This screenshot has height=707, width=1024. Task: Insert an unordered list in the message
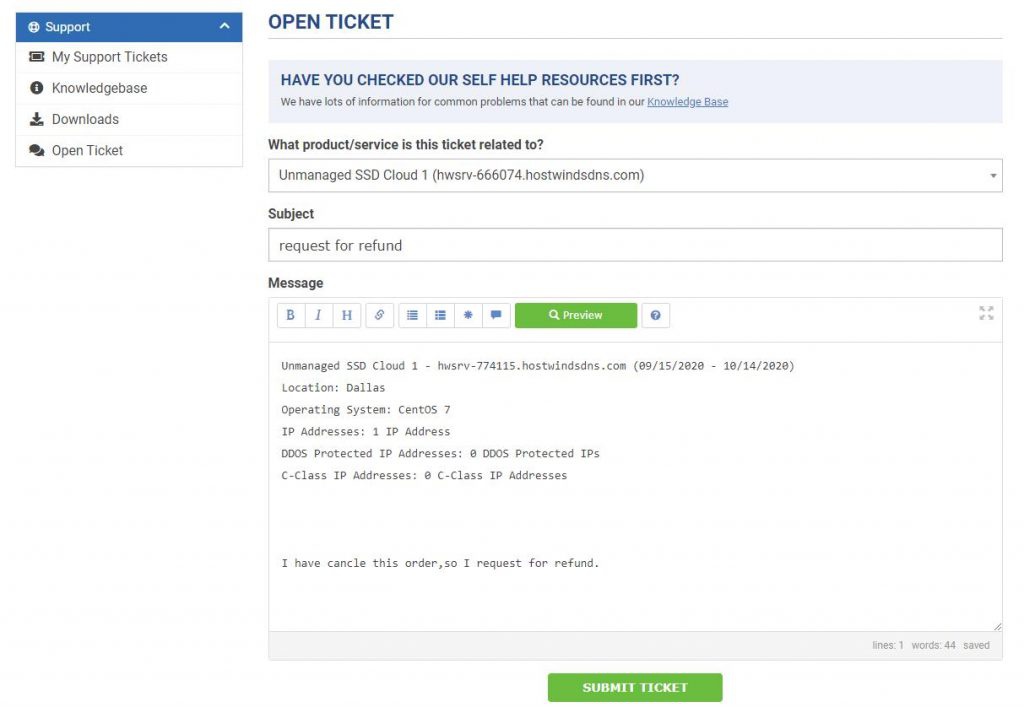pos(412,315)
